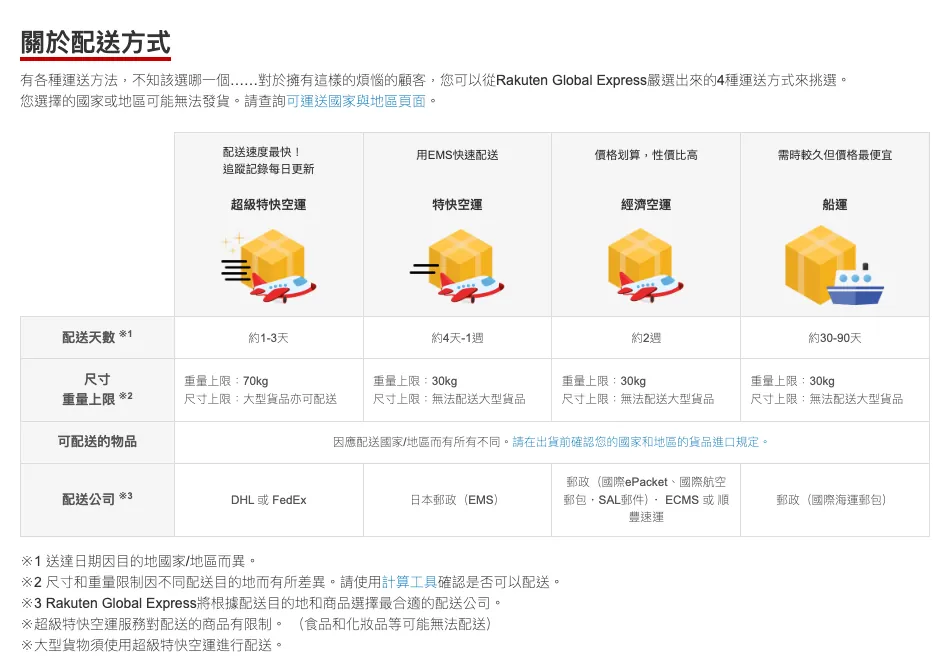This screenshot has height=670, width=947.
Task: Select the 特快空運 column title
Action: 457,204
